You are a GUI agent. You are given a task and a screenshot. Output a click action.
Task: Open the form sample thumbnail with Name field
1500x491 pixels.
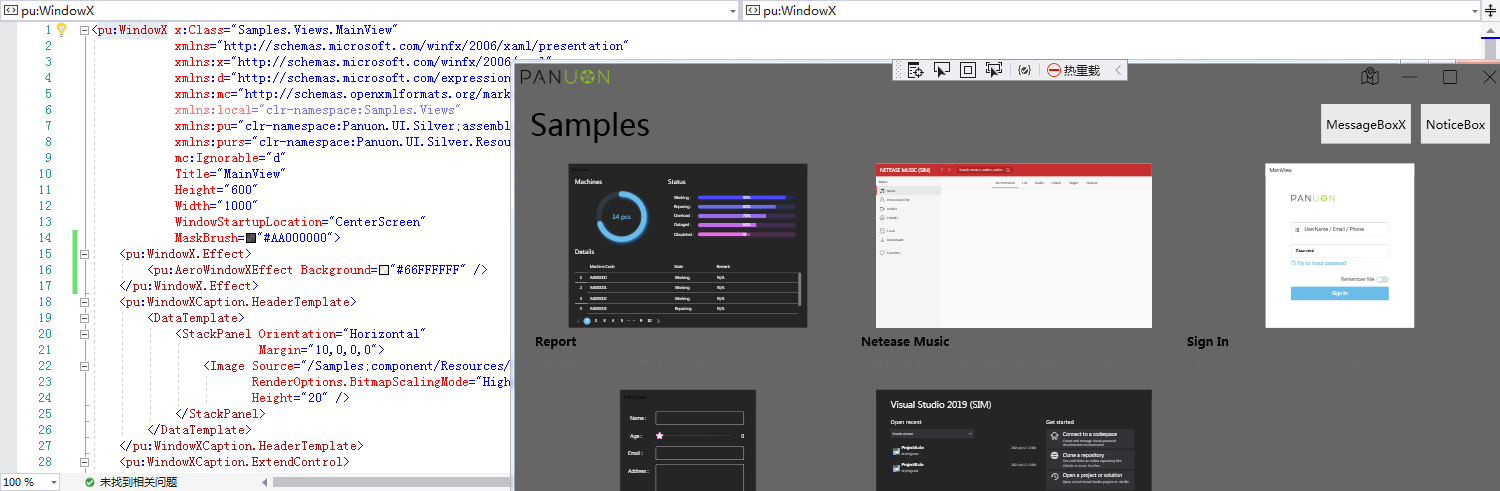click(687, 440)
